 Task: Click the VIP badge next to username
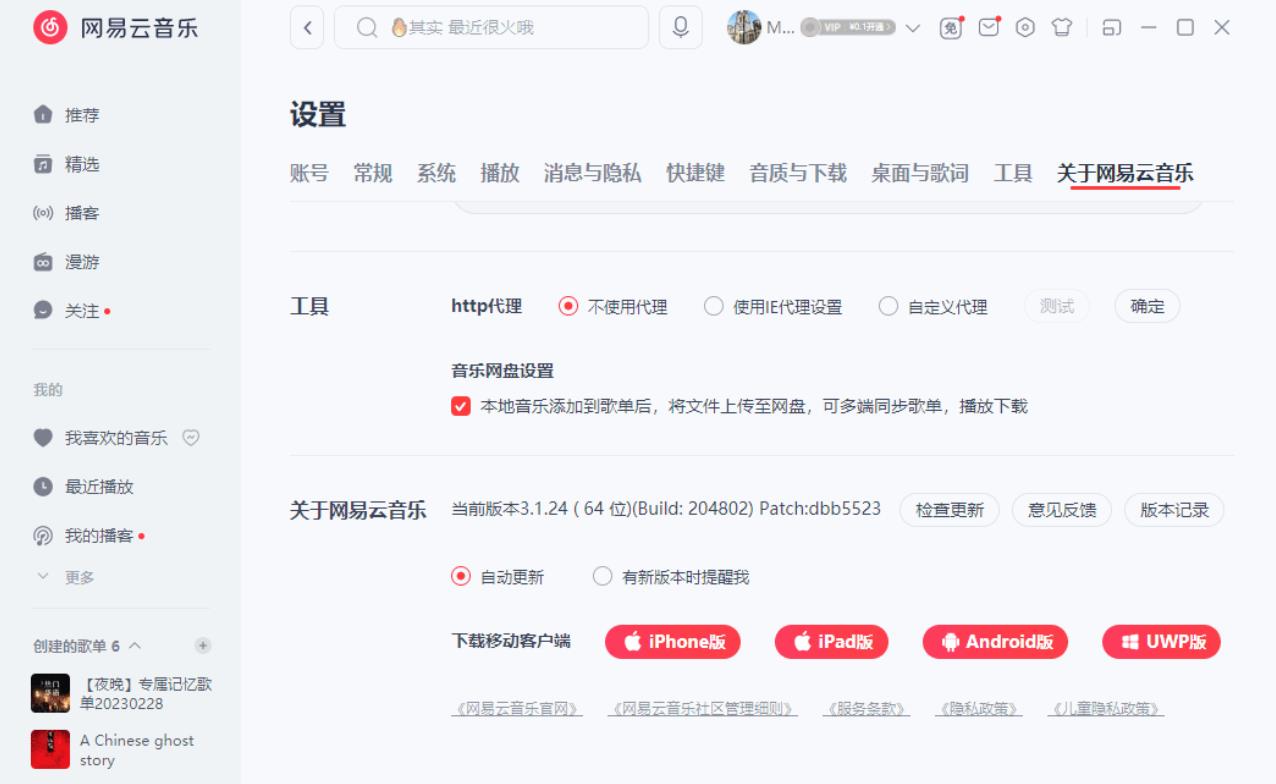pyautogui.click(x=848, y=28)
